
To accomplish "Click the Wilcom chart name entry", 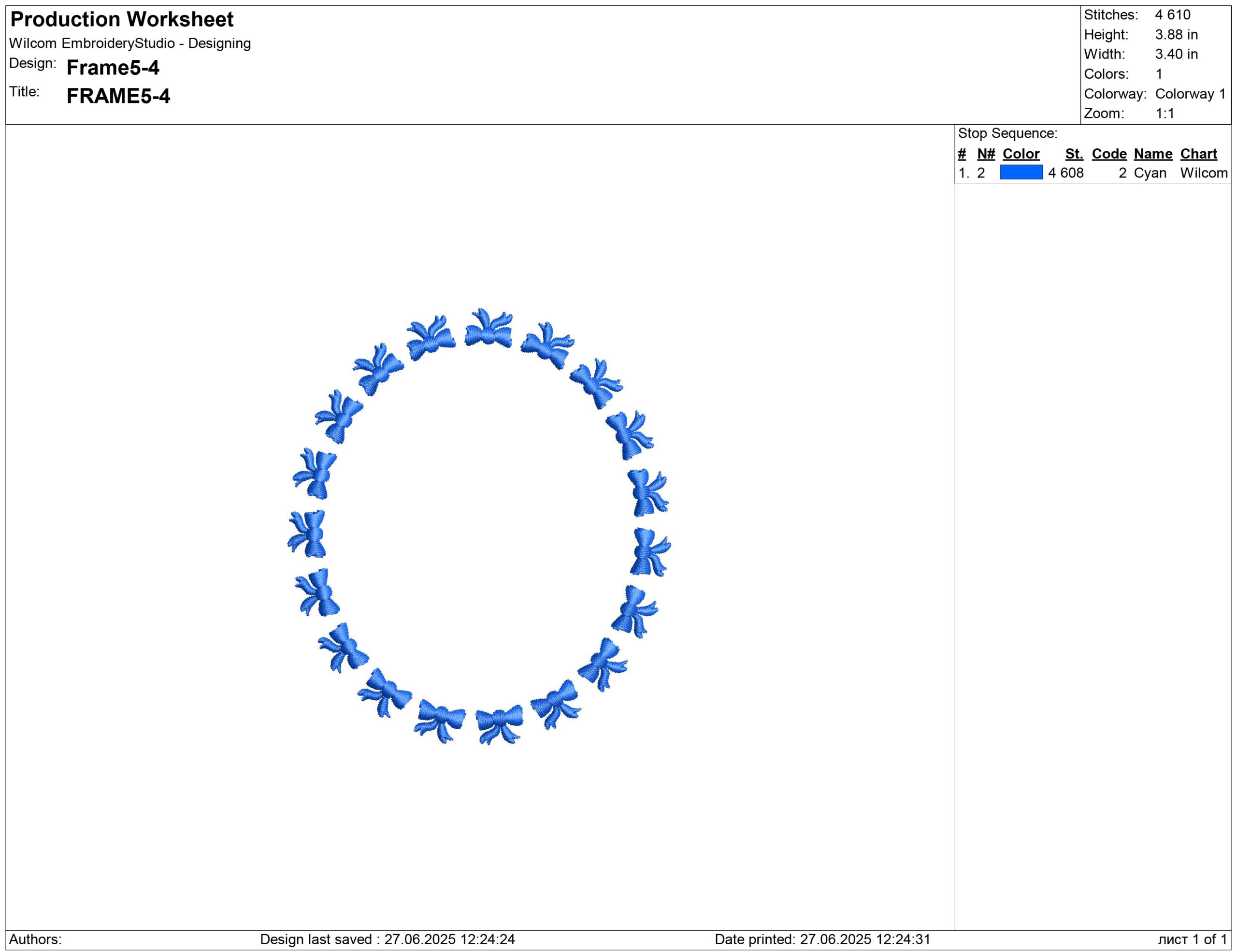I will point(1204,173).
